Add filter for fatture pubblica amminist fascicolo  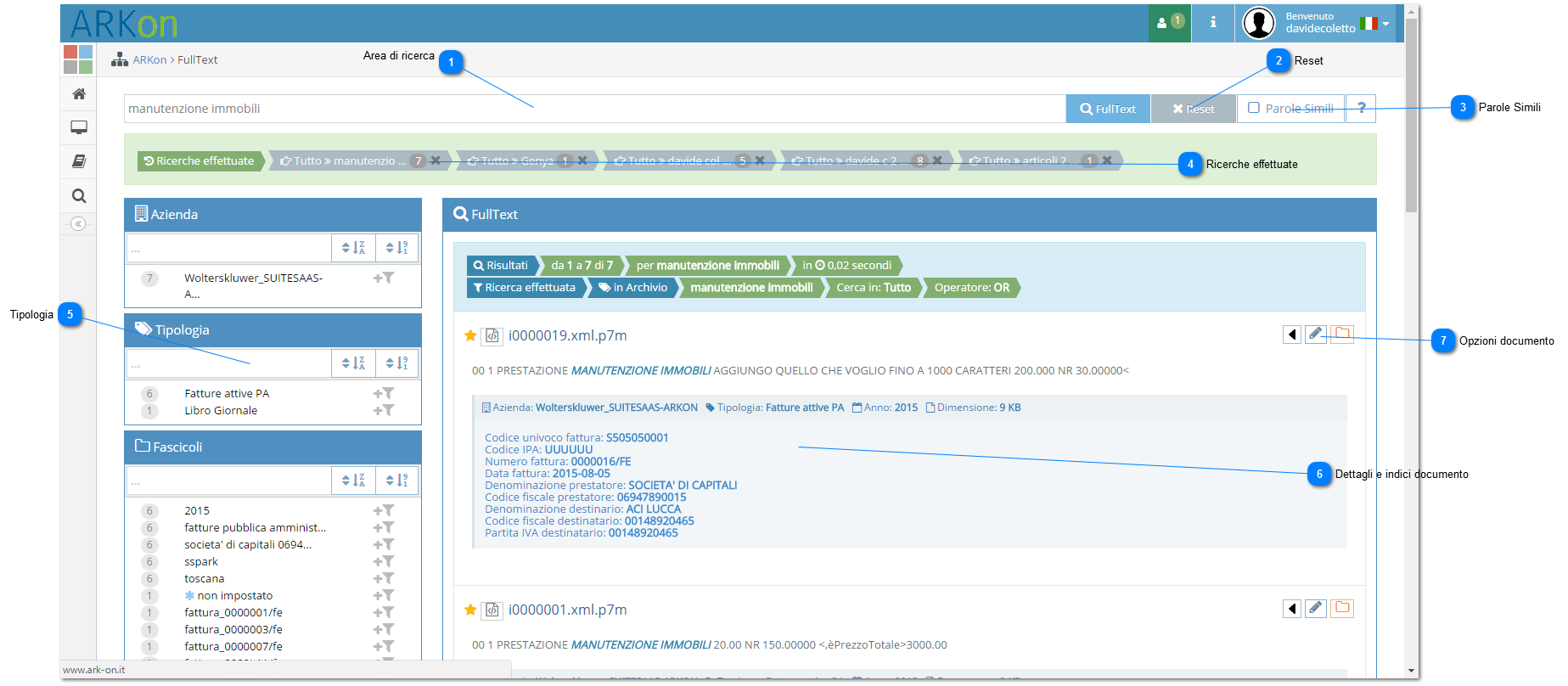[384, 527]
